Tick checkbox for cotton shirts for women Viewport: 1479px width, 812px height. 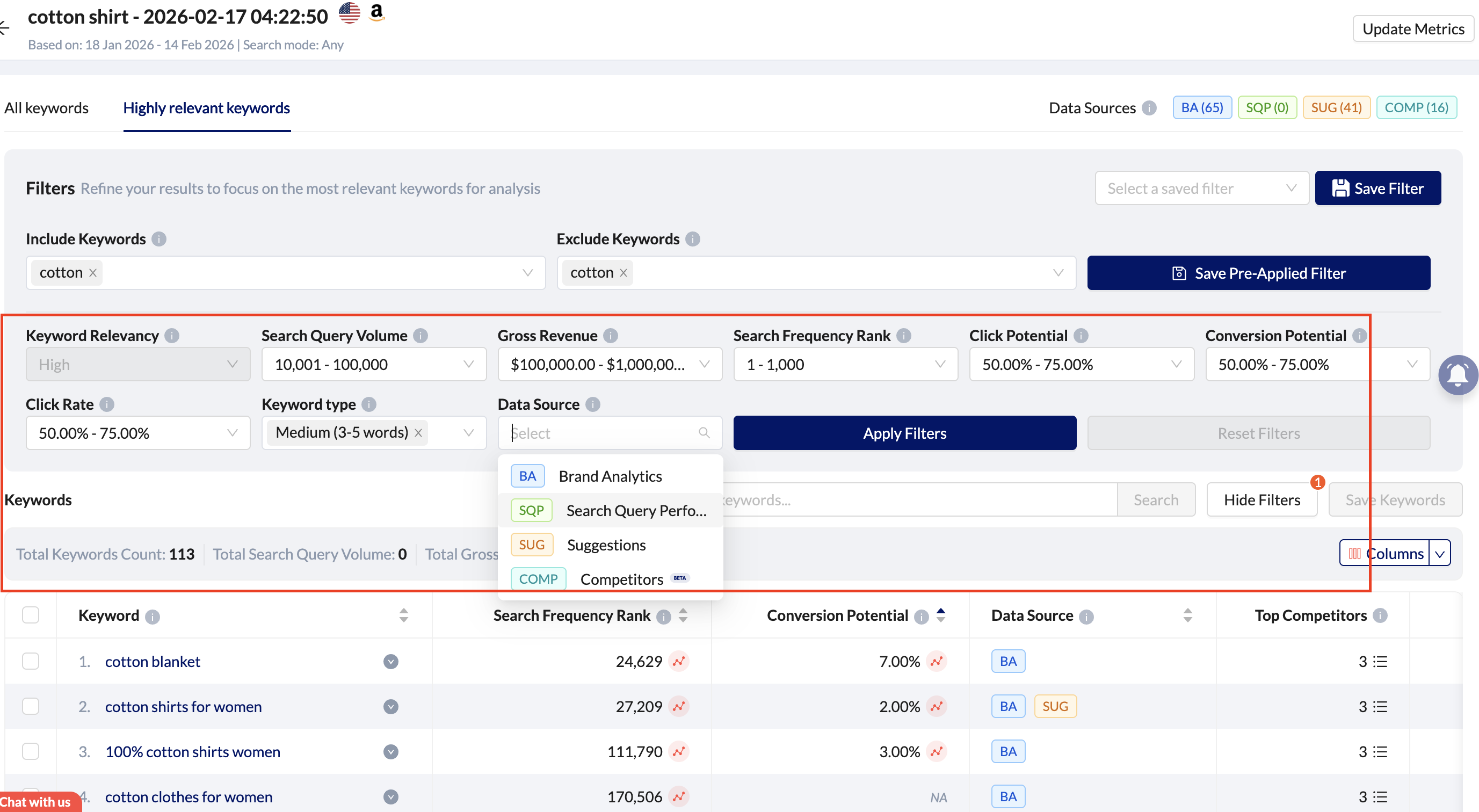click(x=31, y=706)
